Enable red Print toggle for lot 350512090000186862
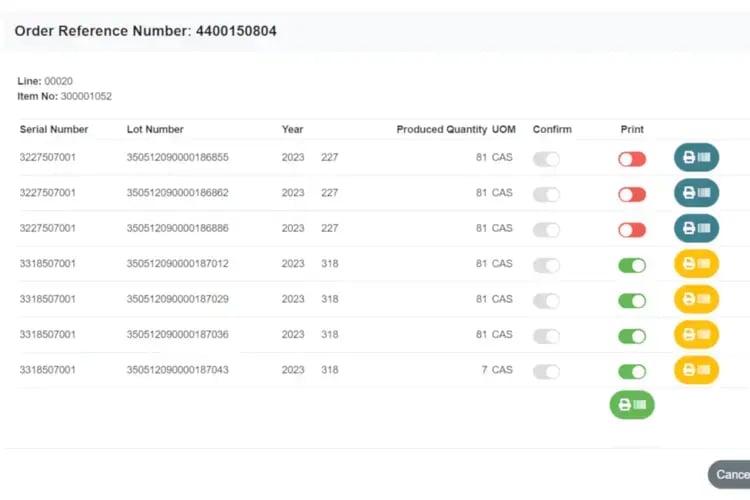This screenshot has width=750, height=500. click(x=632, y=194)
